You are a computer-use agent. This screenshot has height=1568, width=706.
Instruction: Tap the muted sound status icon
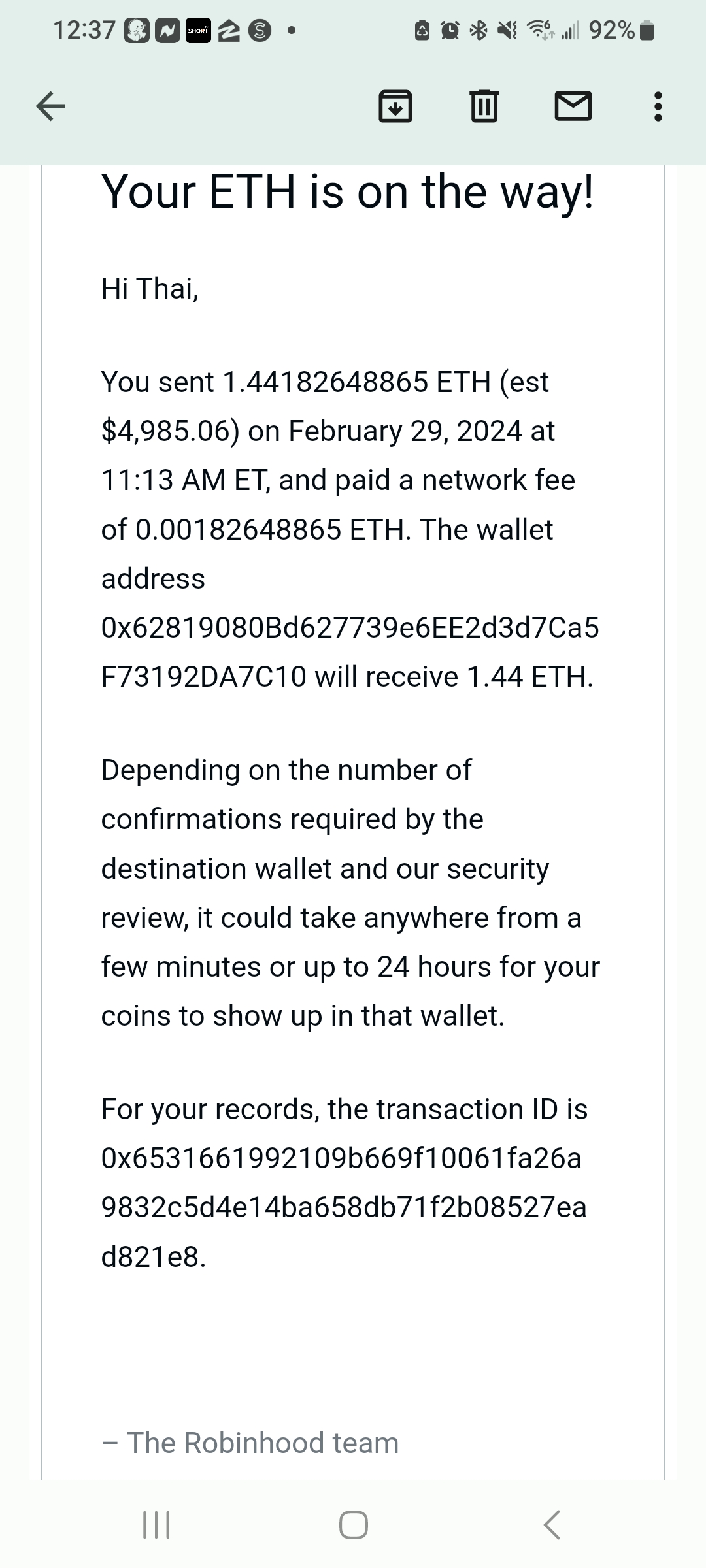507,30
